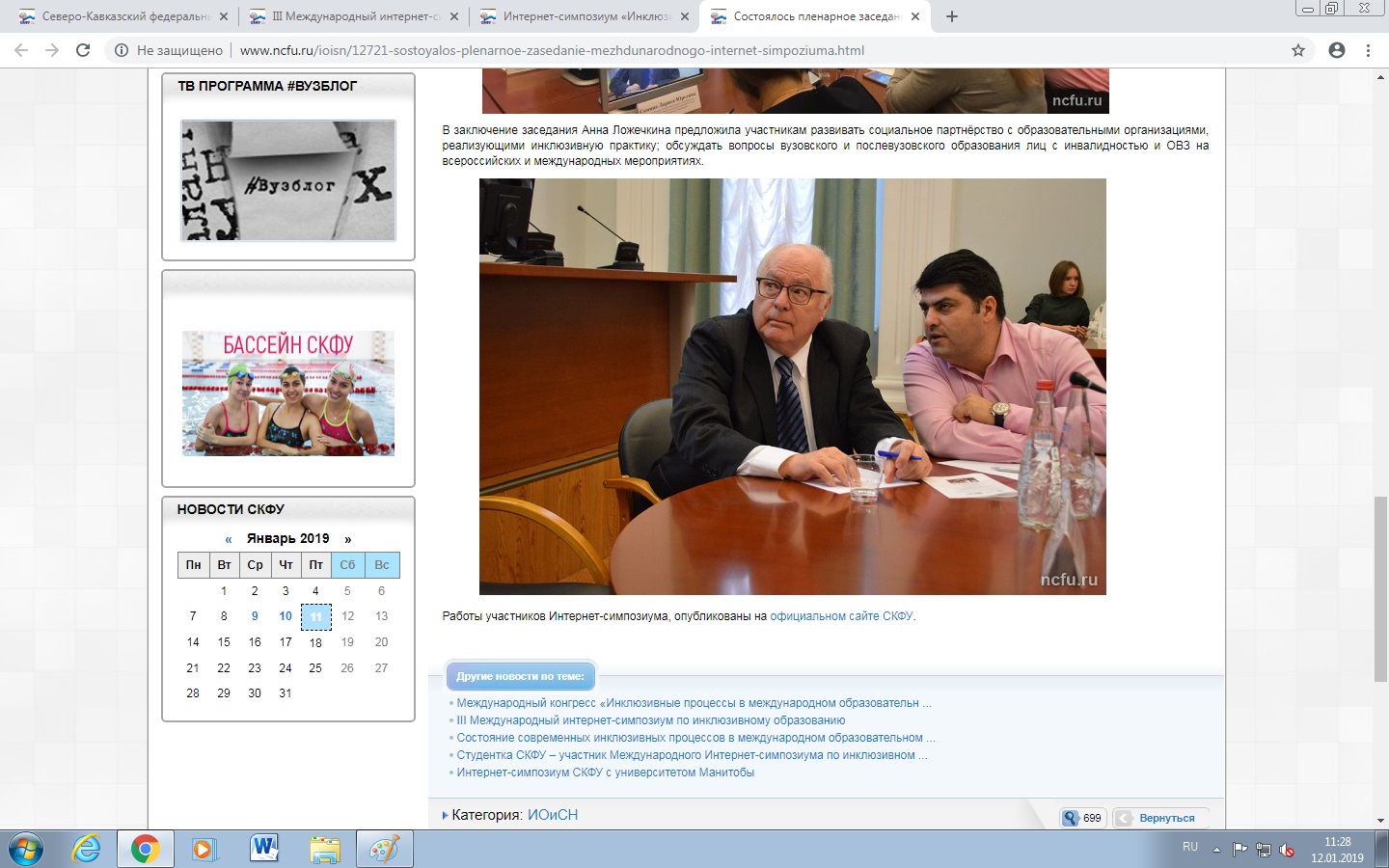Click 'Январь 2019' calendar title
This screenshot has width=1389, height=868.
tap(287, 538)
